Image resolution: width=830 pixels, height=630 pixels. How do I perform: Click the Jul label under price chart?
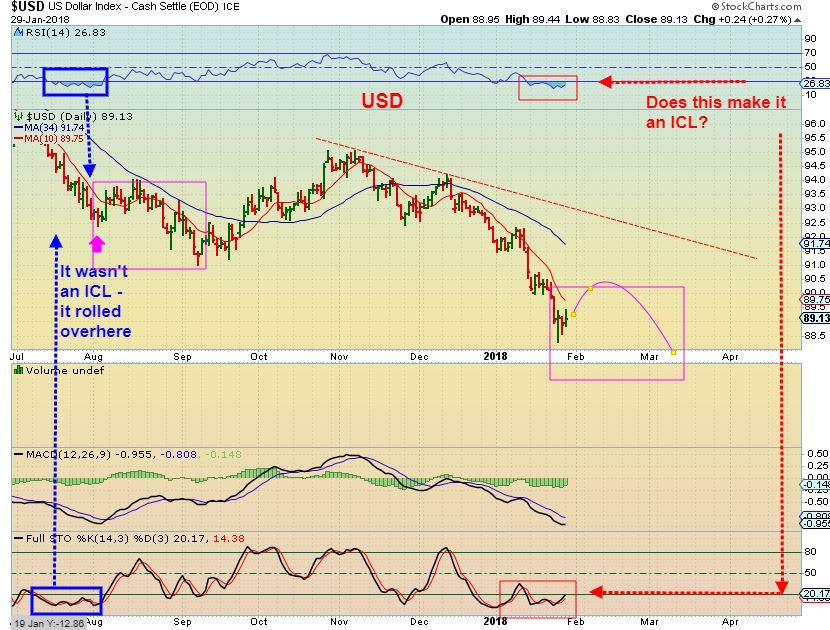point(17,356)
